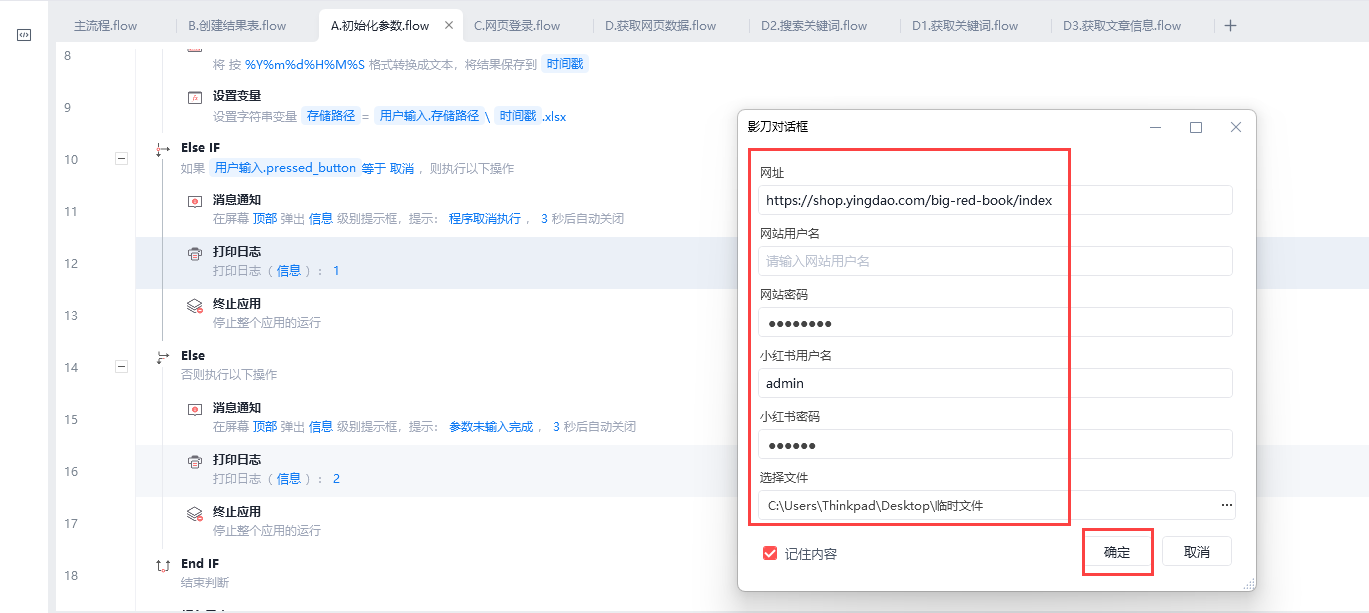The image size is (1369, 613).
Task: Open the D1.获取关键词.flow tab
Action: coord(965,25)
